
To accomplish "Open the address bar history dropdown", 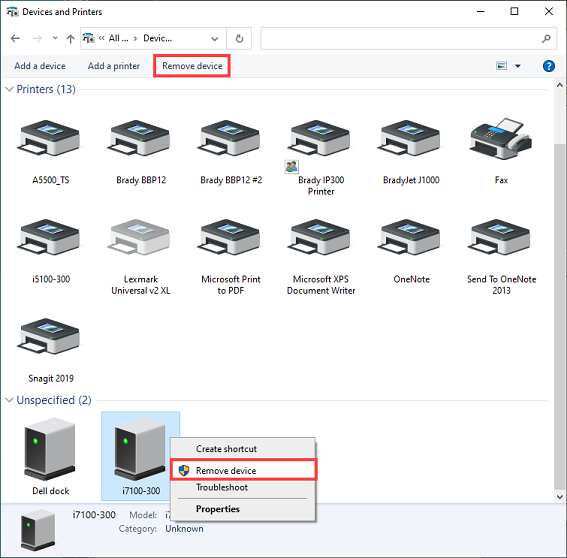I will click(215, 39).
